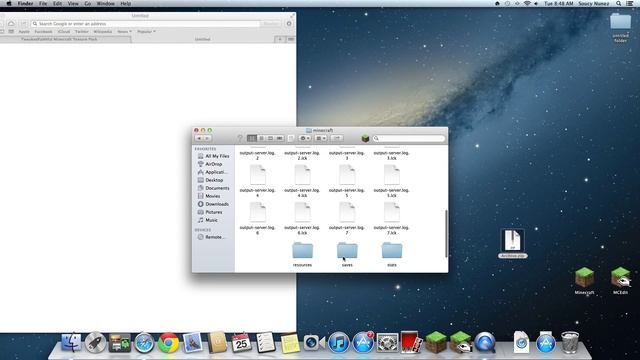Click the Finder Share toolbar button
This screenshot has width=640, height=360.
pyautogui.click(x=337, y=138)
